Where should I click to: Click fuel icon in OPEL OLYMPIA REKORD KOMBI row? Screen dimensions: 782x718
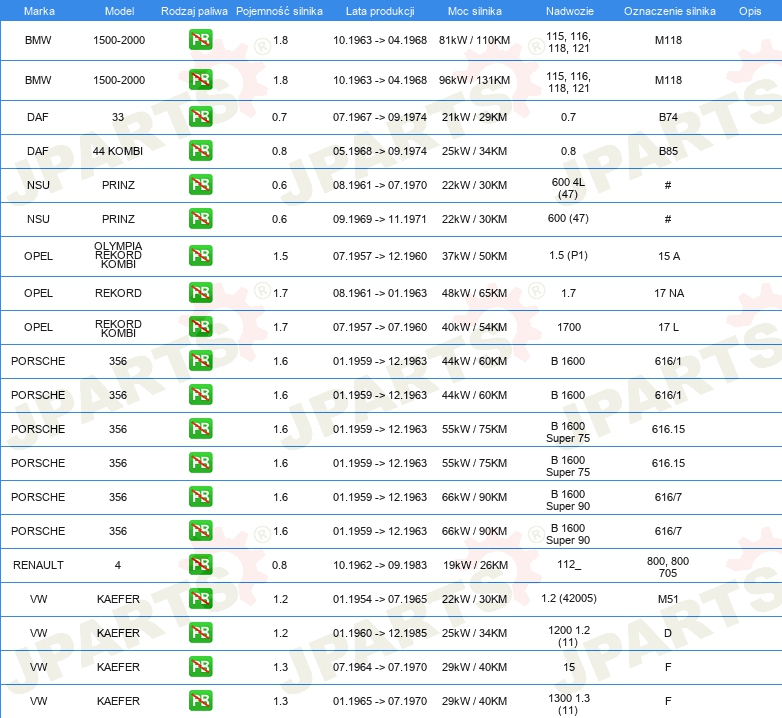[x=200, y=256]
